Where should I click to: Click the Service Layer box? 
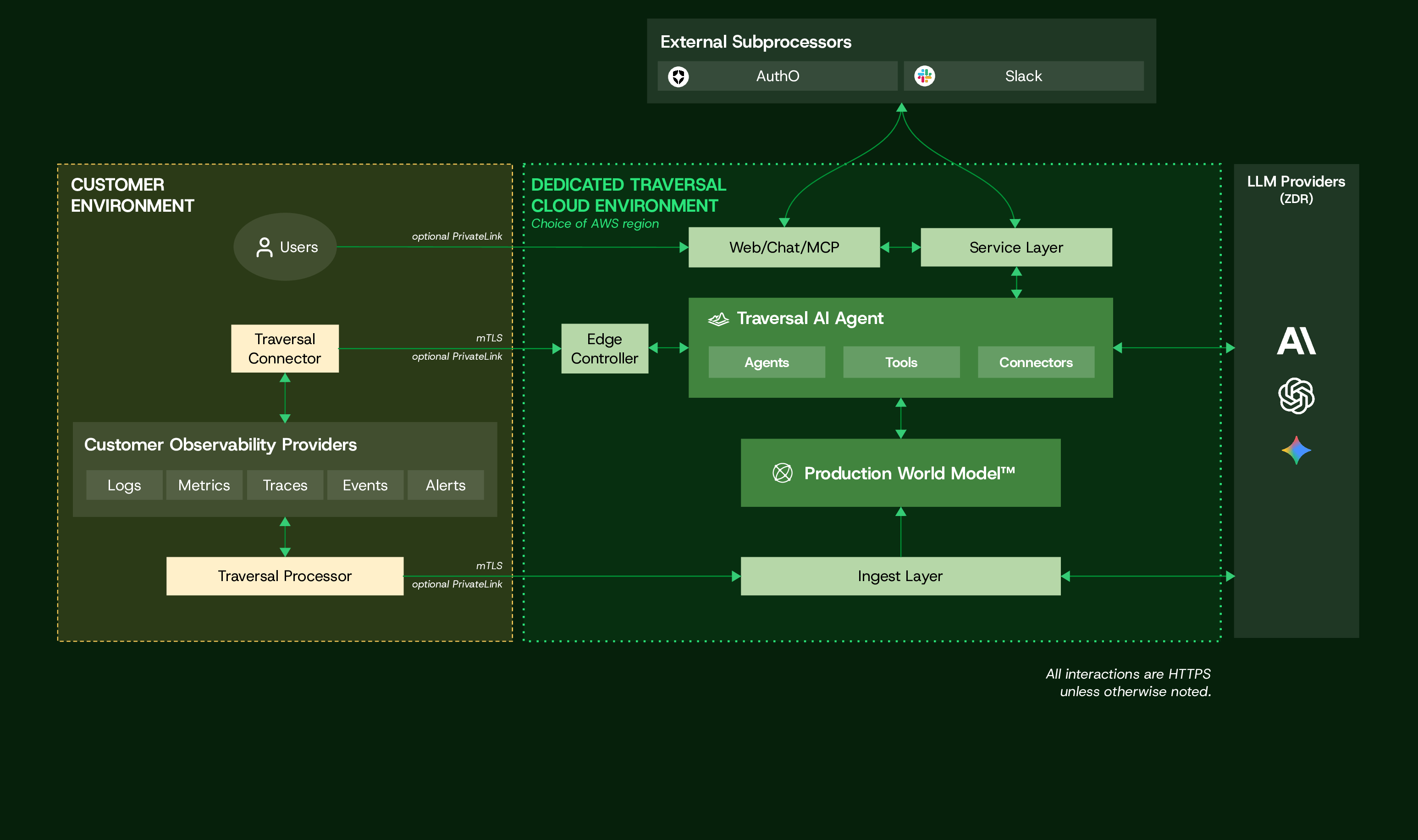(x=1016, y=247)
